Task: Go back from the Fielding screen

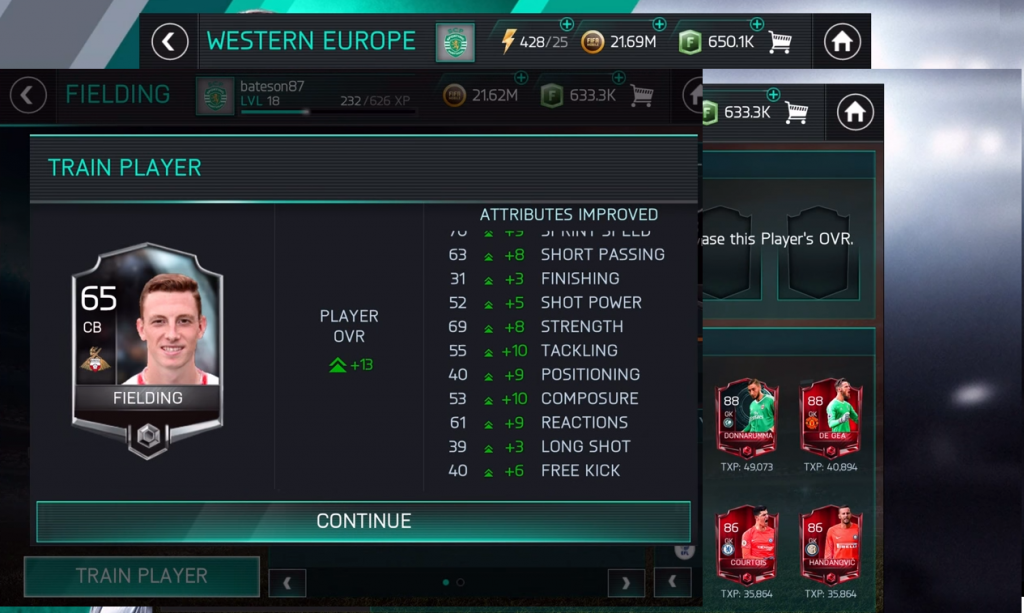Action: [x=28, y=95]
